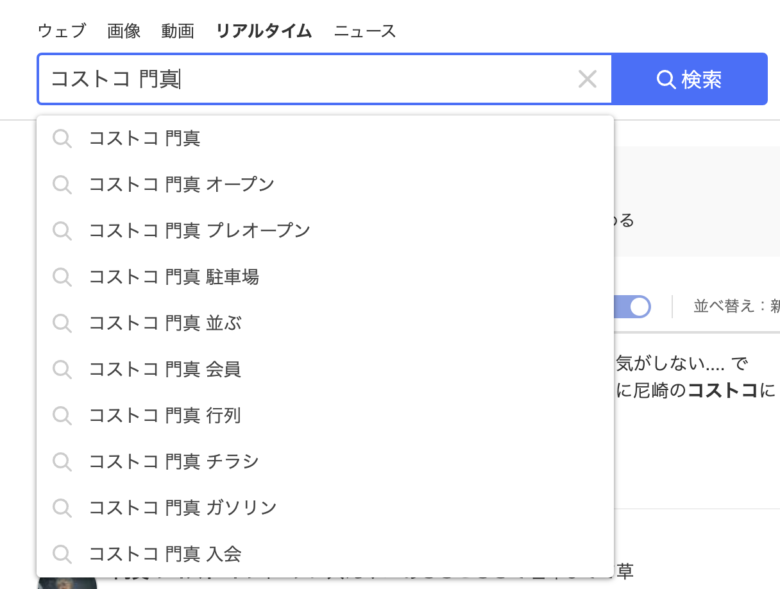Choose suggestion コストコ 門真 駐車場
Screen dimensions: 780x589
[325, 277]
